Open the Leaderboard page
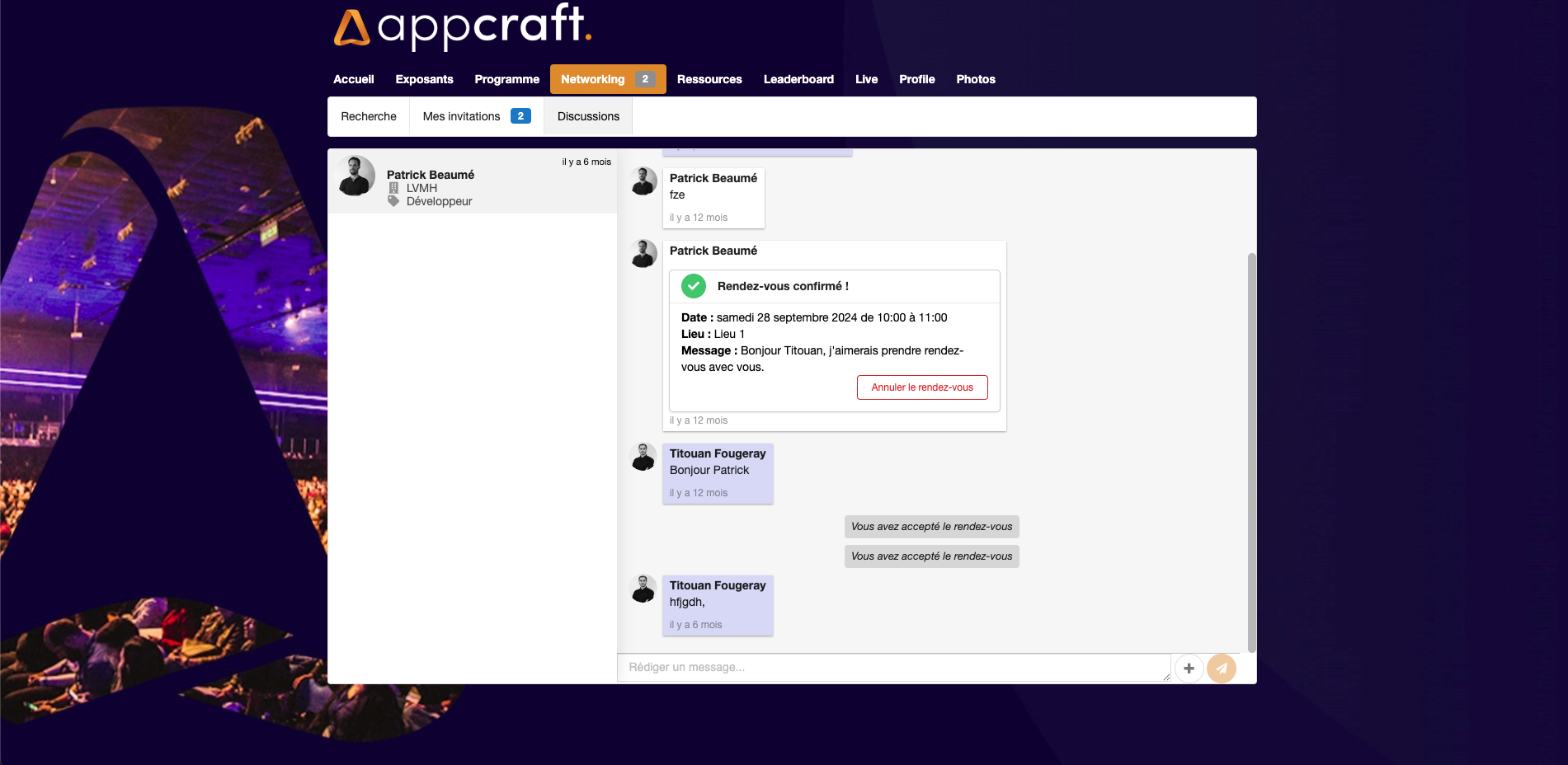The height and width of the screenshot is (765, 1568). click(798, 79)
